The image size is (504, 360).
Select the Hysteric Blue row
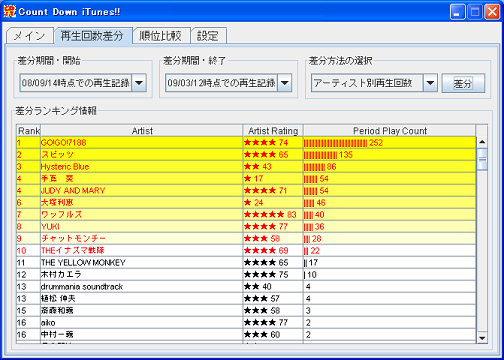pos(246,167)
